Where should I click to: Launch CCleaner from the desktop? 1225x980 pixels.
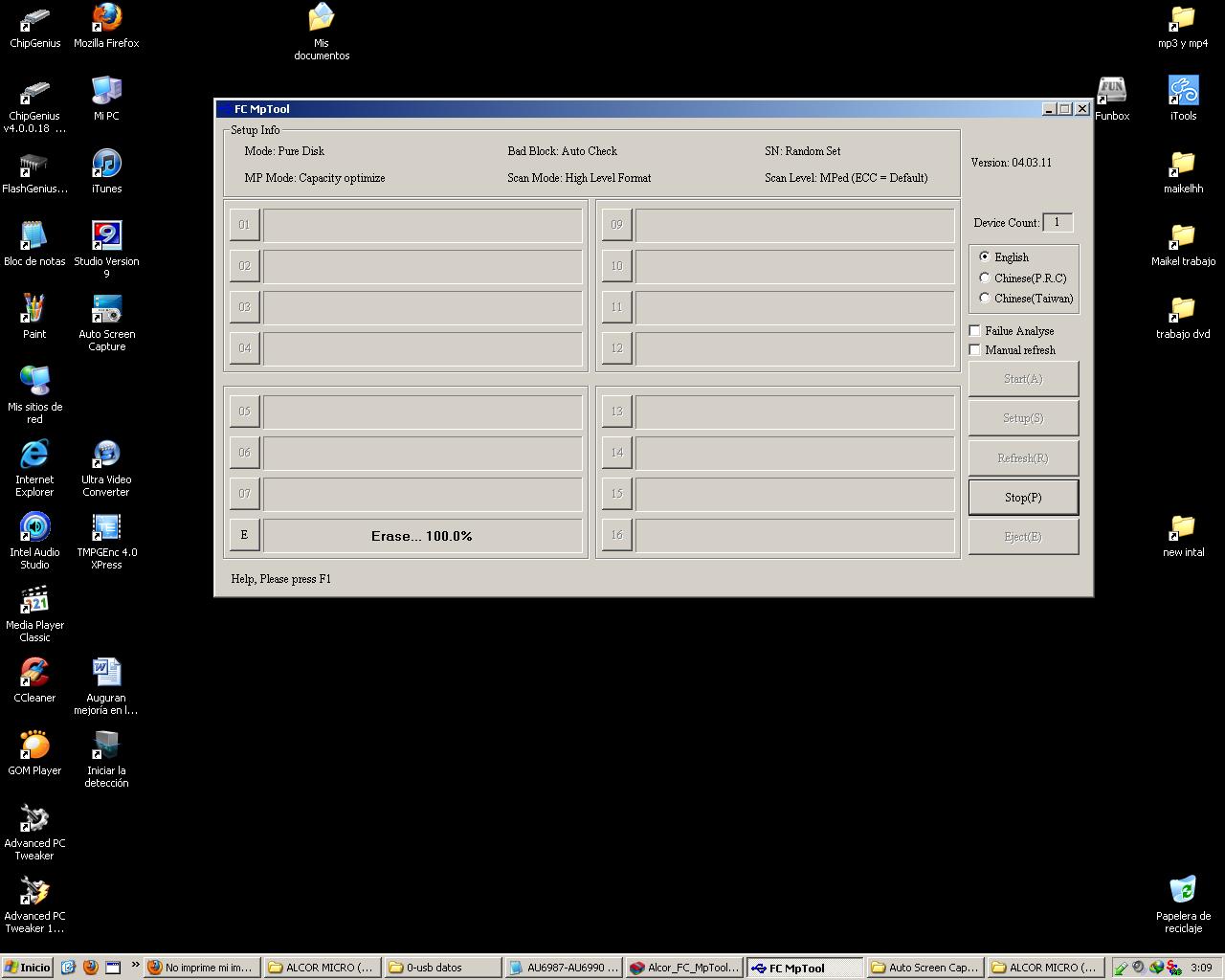click(x=34, y=672)
